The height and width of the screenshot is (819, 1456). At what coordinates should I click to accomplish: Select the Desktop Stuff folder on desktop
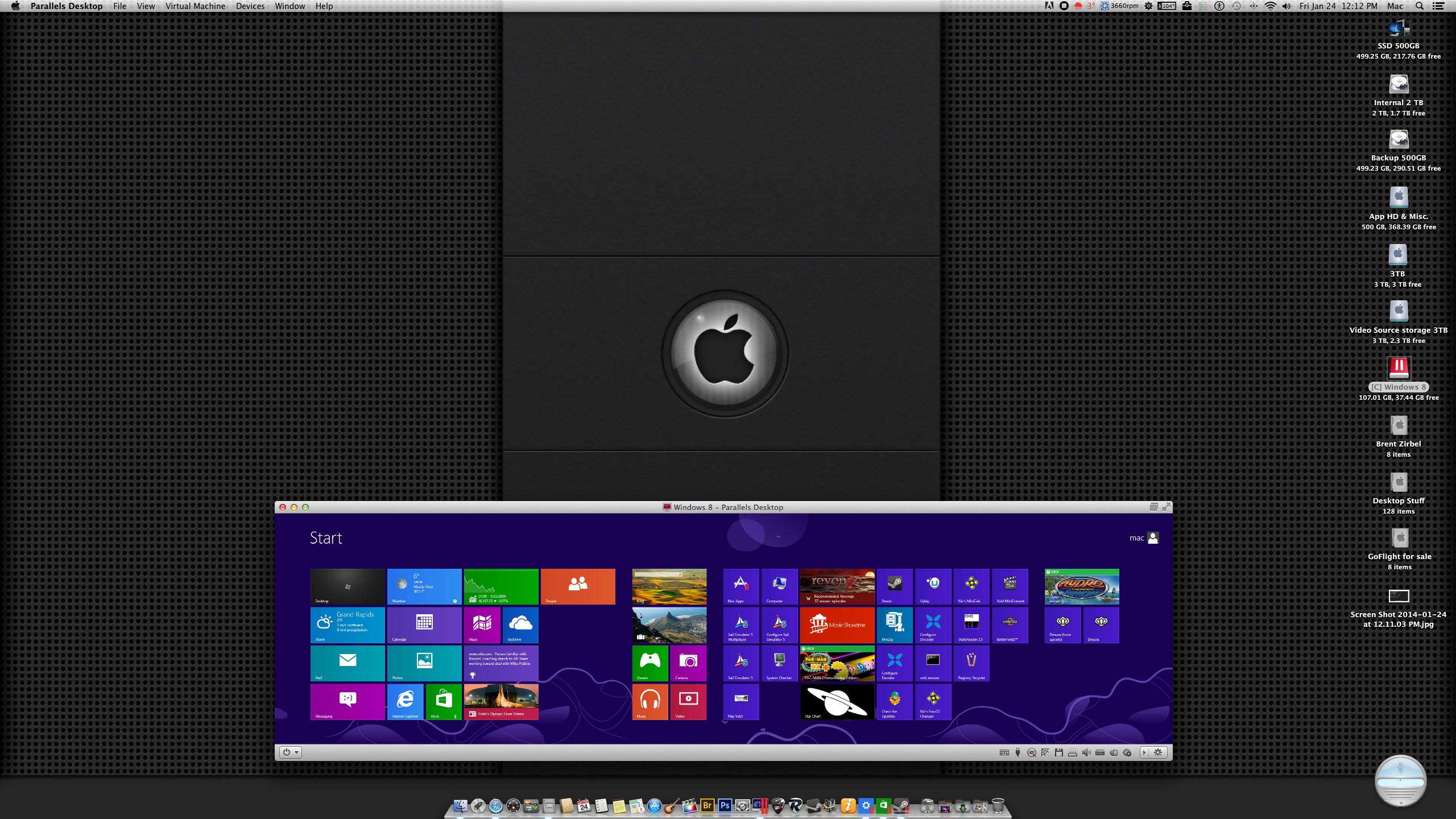tap(1399, 494)
